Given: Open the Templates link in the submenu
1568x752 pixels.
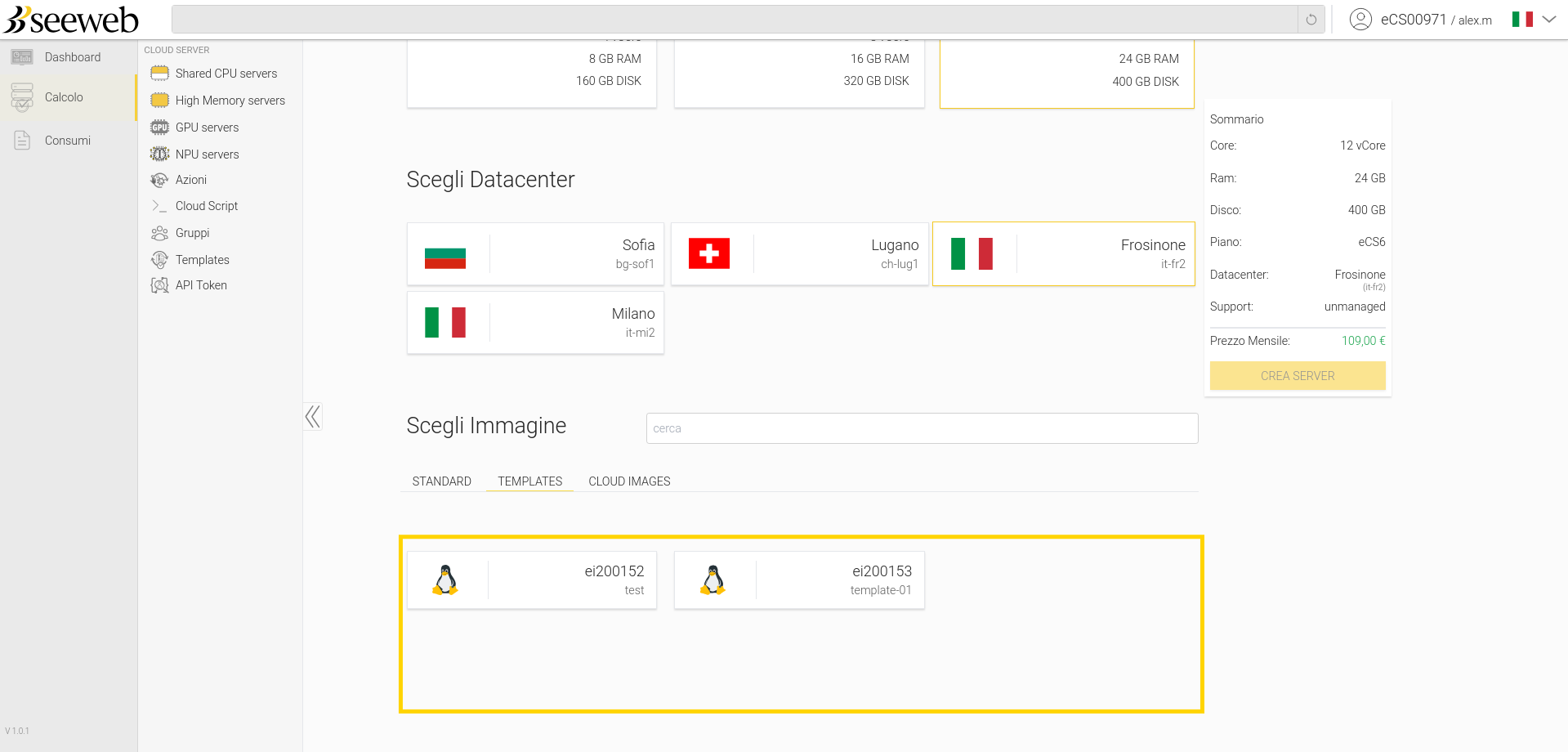Looking at the screenshot, I should coord(203,260).
